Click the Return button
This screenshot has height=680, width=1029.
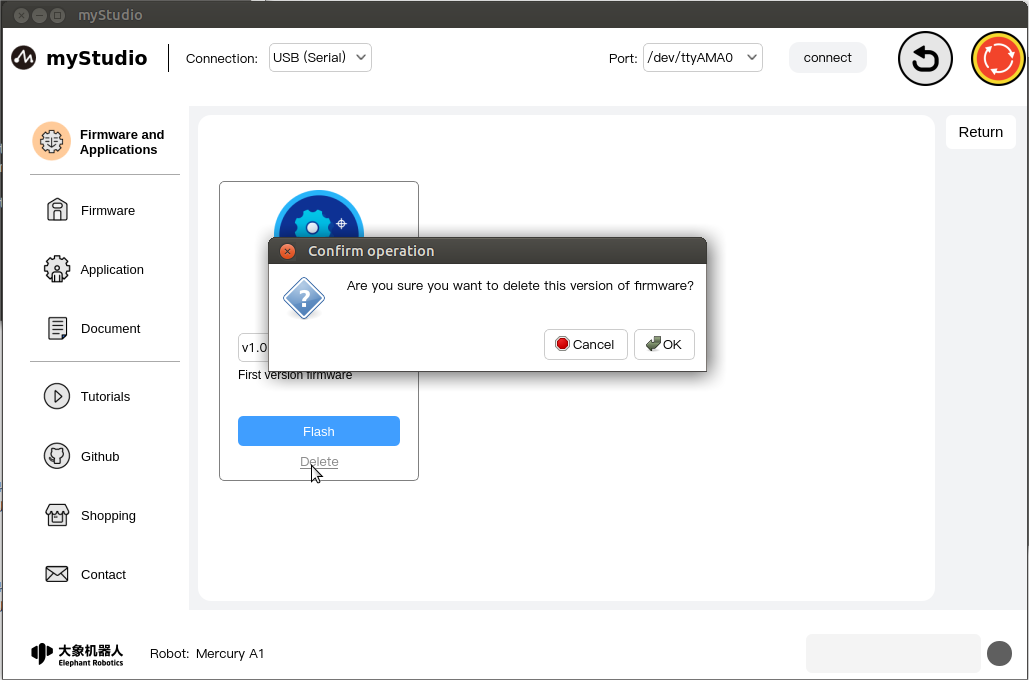point(980,132)
